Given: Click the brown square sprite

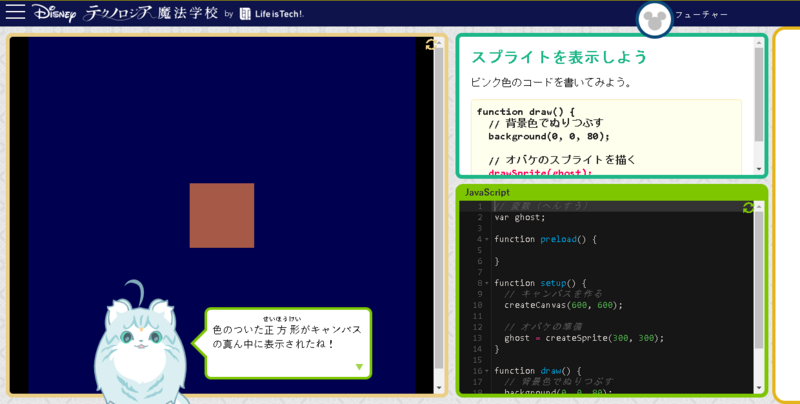Looking at the screenshot, I should tap(222, 215).
